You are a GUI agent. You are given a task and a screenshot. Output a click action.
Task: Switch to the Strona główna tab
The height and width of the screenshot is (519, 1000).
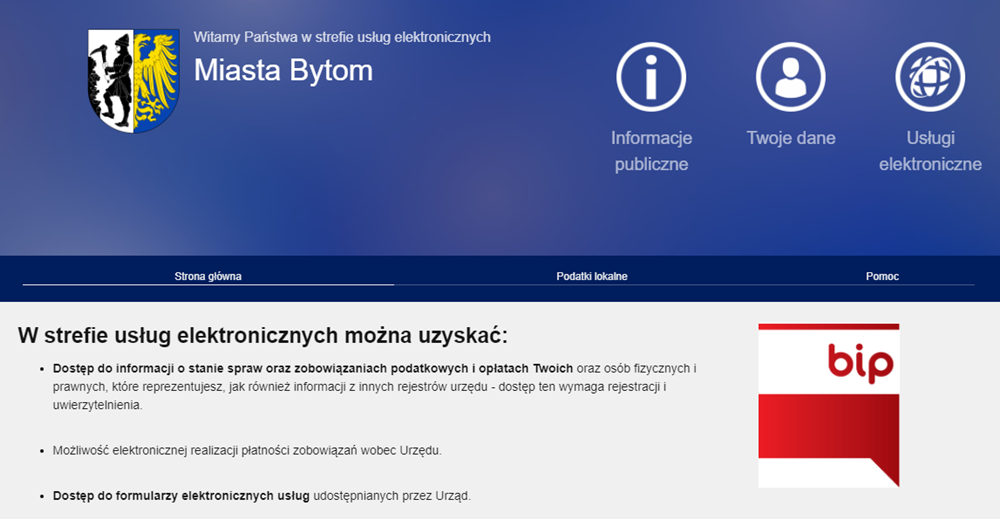tap(208, 276)
